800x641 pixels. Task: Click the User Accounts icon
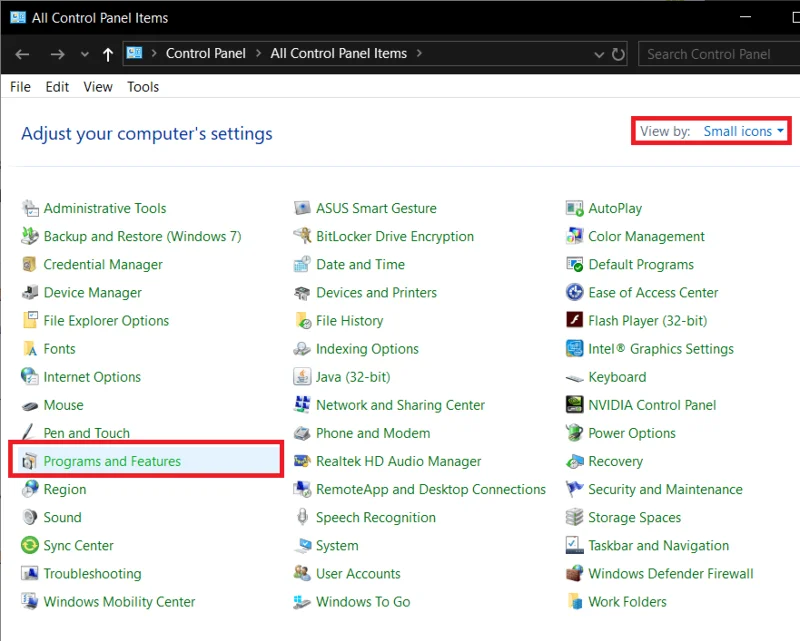tap(302, 573)
